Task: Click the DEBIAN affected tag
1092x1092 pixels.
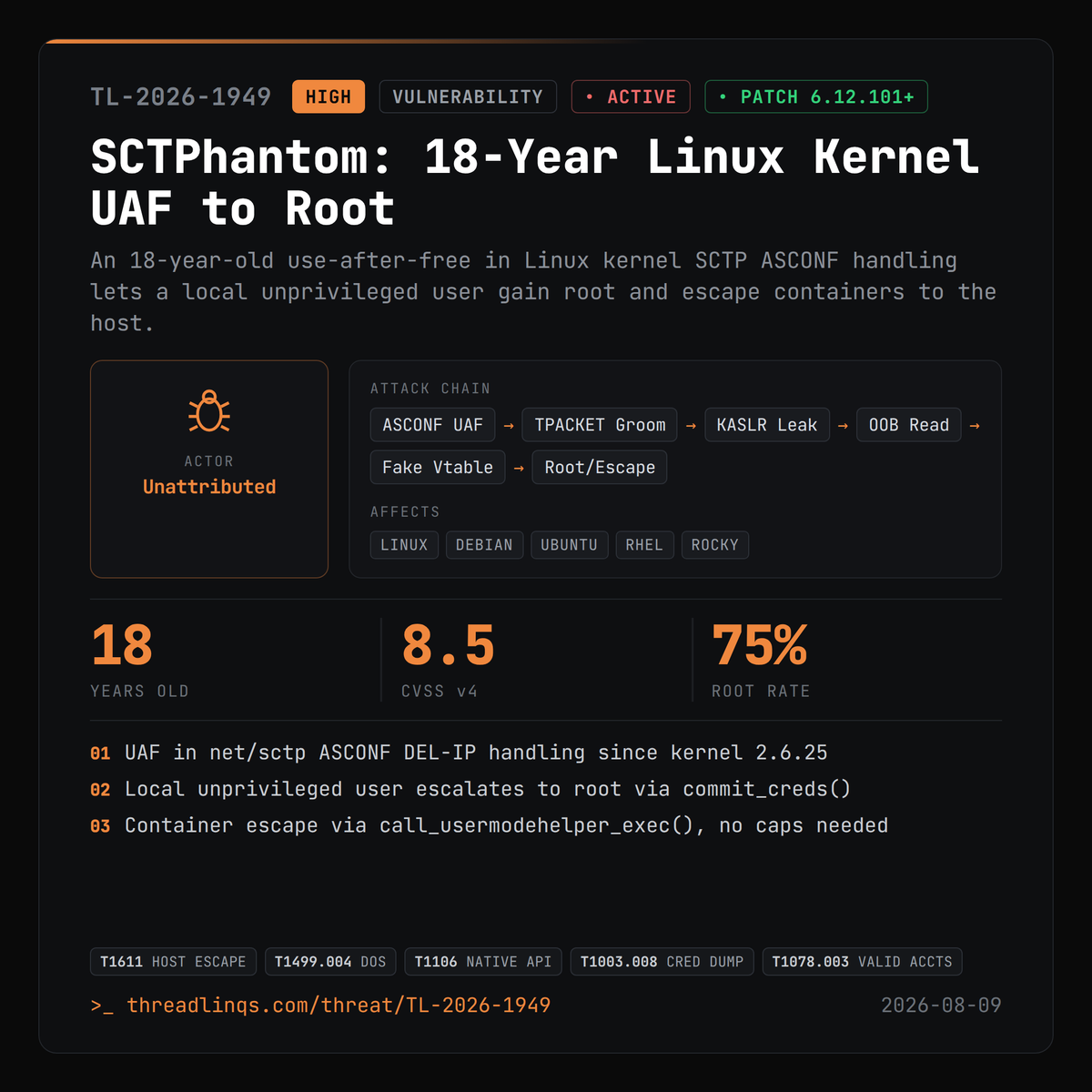Action: 484,545
